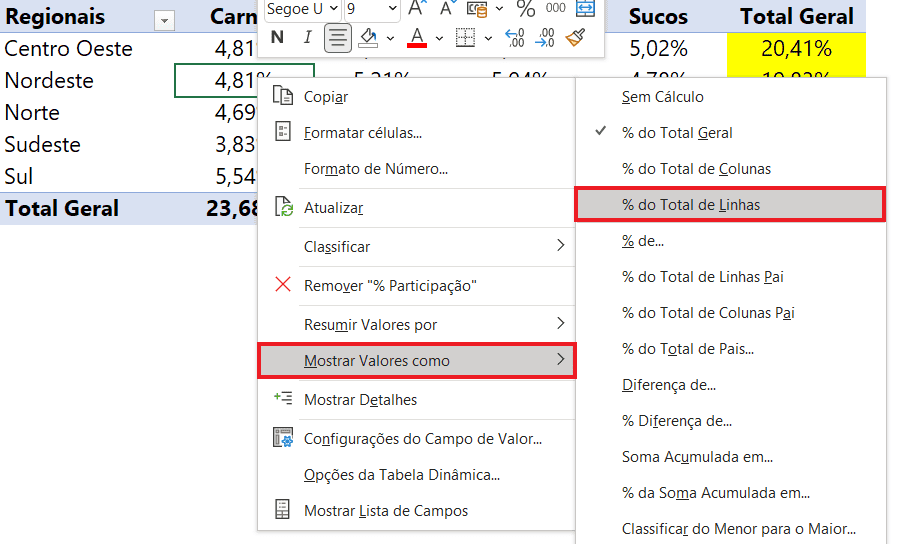Toggle center alignment in mini toolbar
The image size is (899, 544).
coord(338,38)
